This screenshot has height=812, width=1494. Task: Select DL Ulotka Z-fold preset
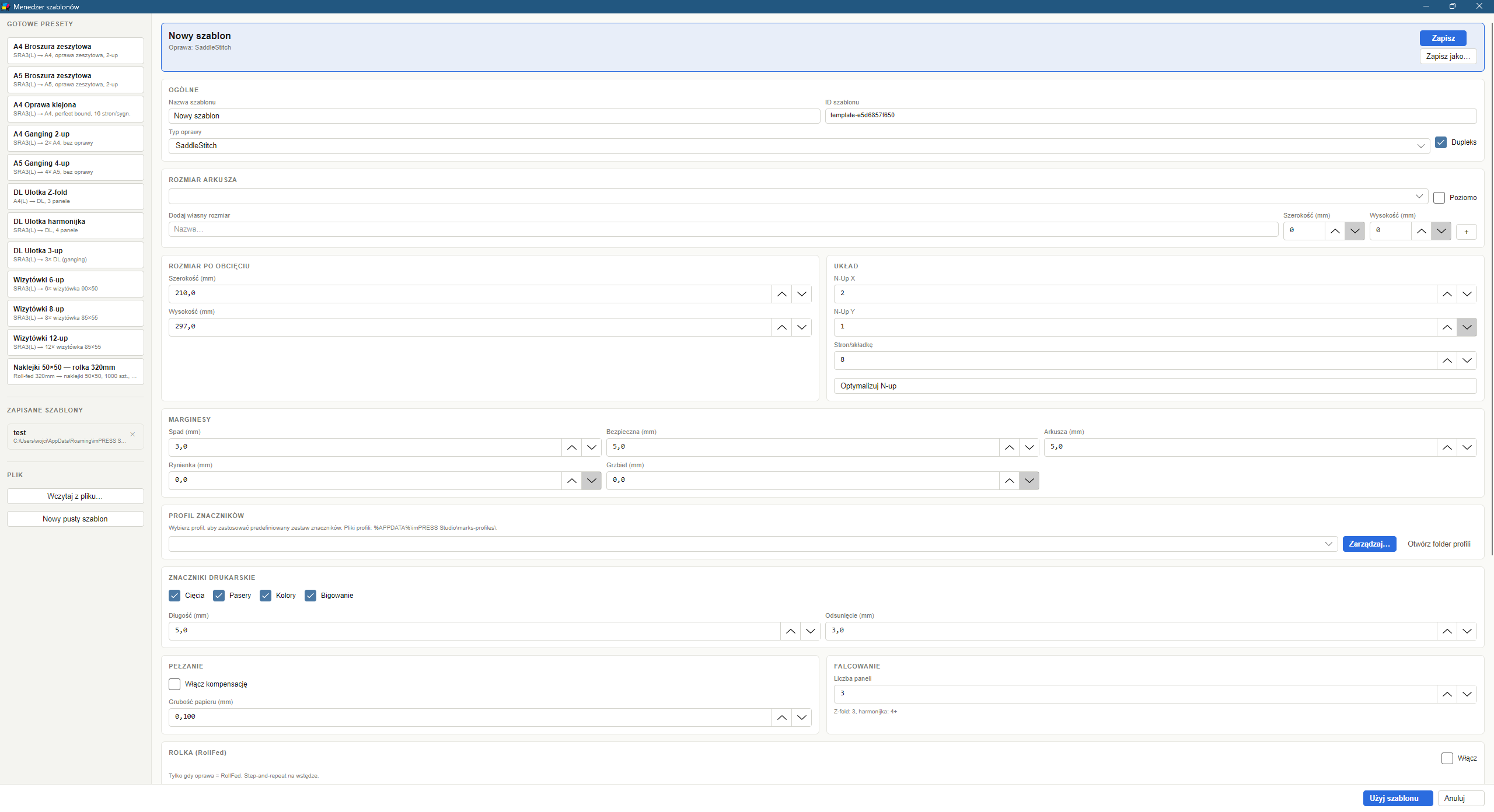[75, 197]
